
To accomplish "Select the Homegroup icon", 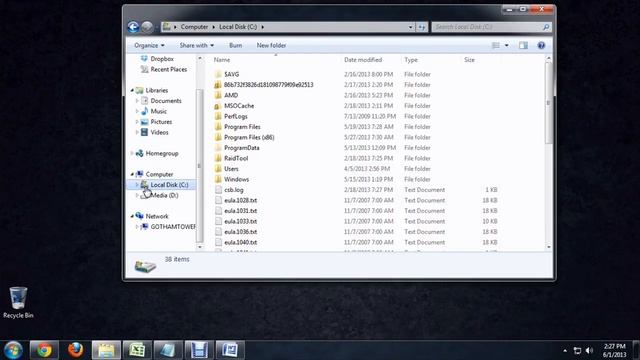I will pos(140,153).
